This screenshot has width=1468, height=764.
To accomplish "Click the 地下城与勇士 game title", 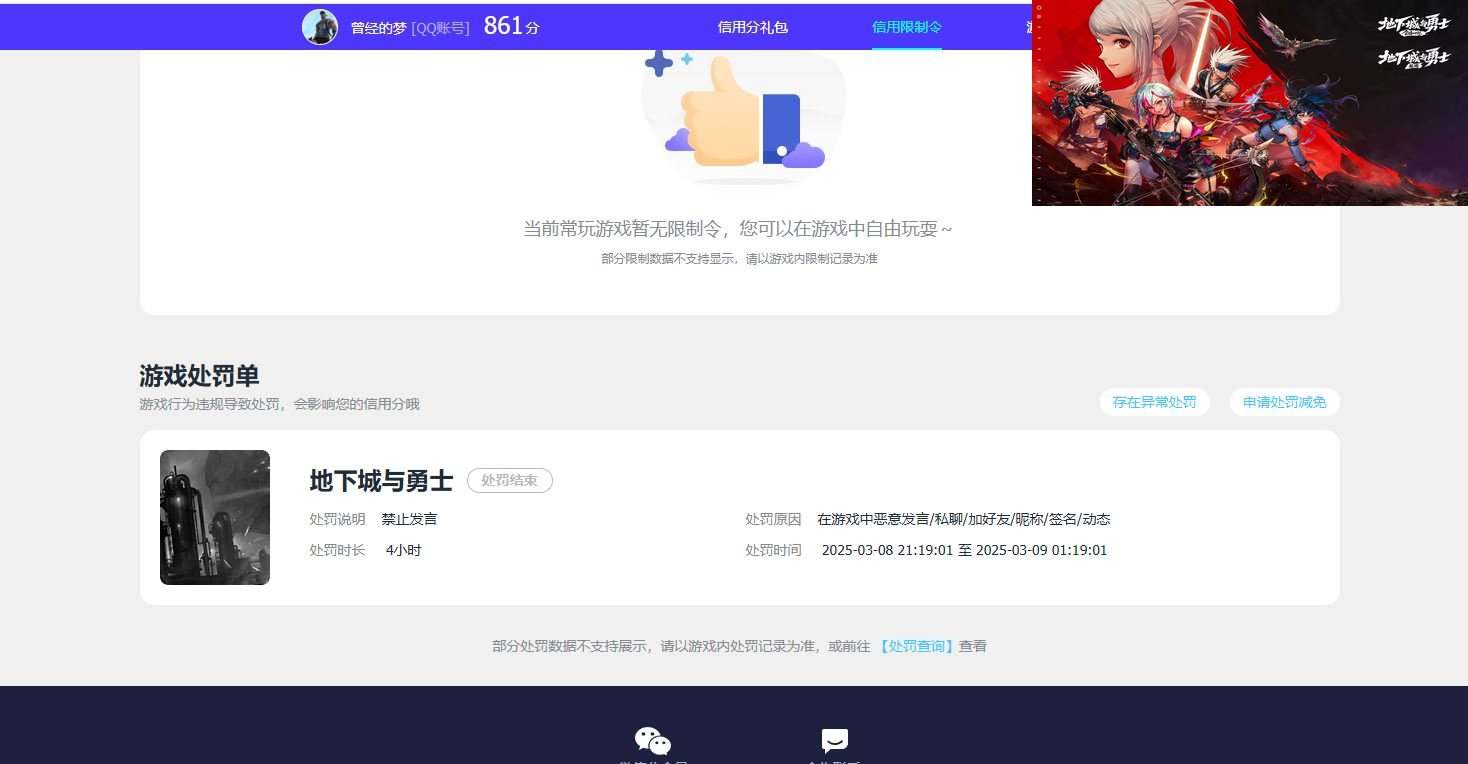I will coord(381,481).
